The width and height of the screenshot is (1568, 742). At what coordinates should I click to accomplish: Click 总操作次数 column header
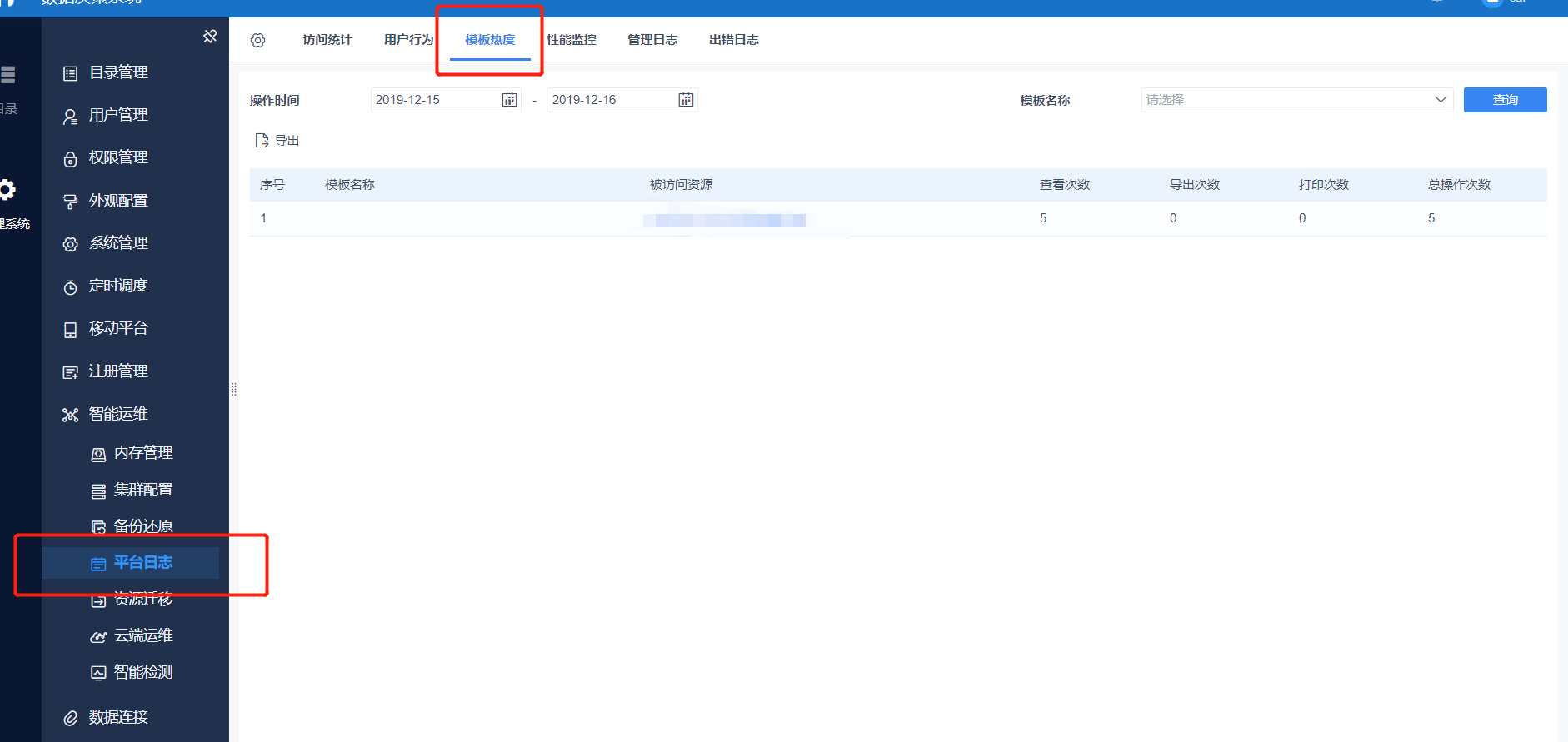[x=1460, y=185]
